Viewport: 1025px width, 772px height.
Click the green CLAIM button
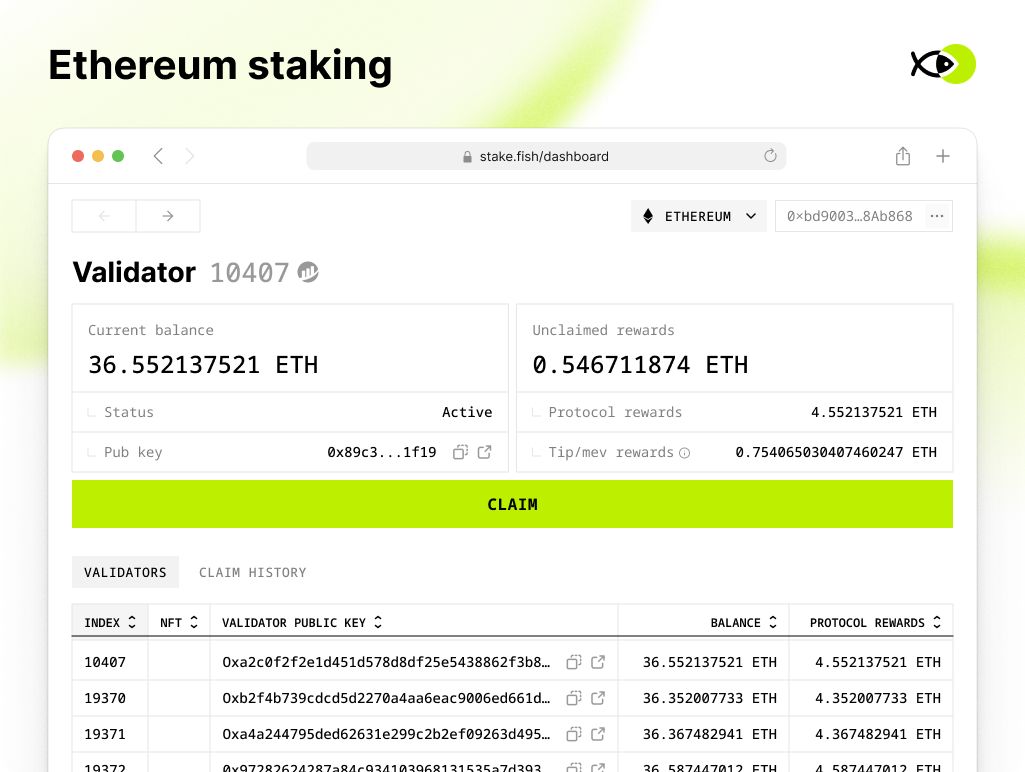click(x=512, y=504)
